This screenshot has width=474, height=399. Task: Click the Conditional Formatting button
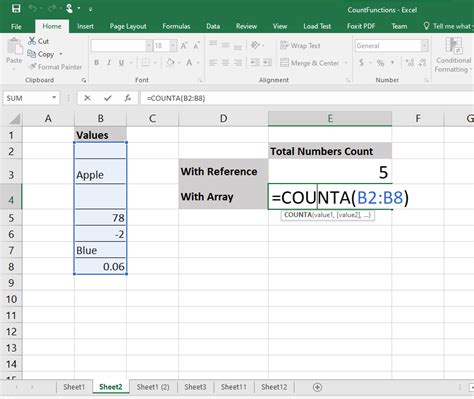(454, 55)
